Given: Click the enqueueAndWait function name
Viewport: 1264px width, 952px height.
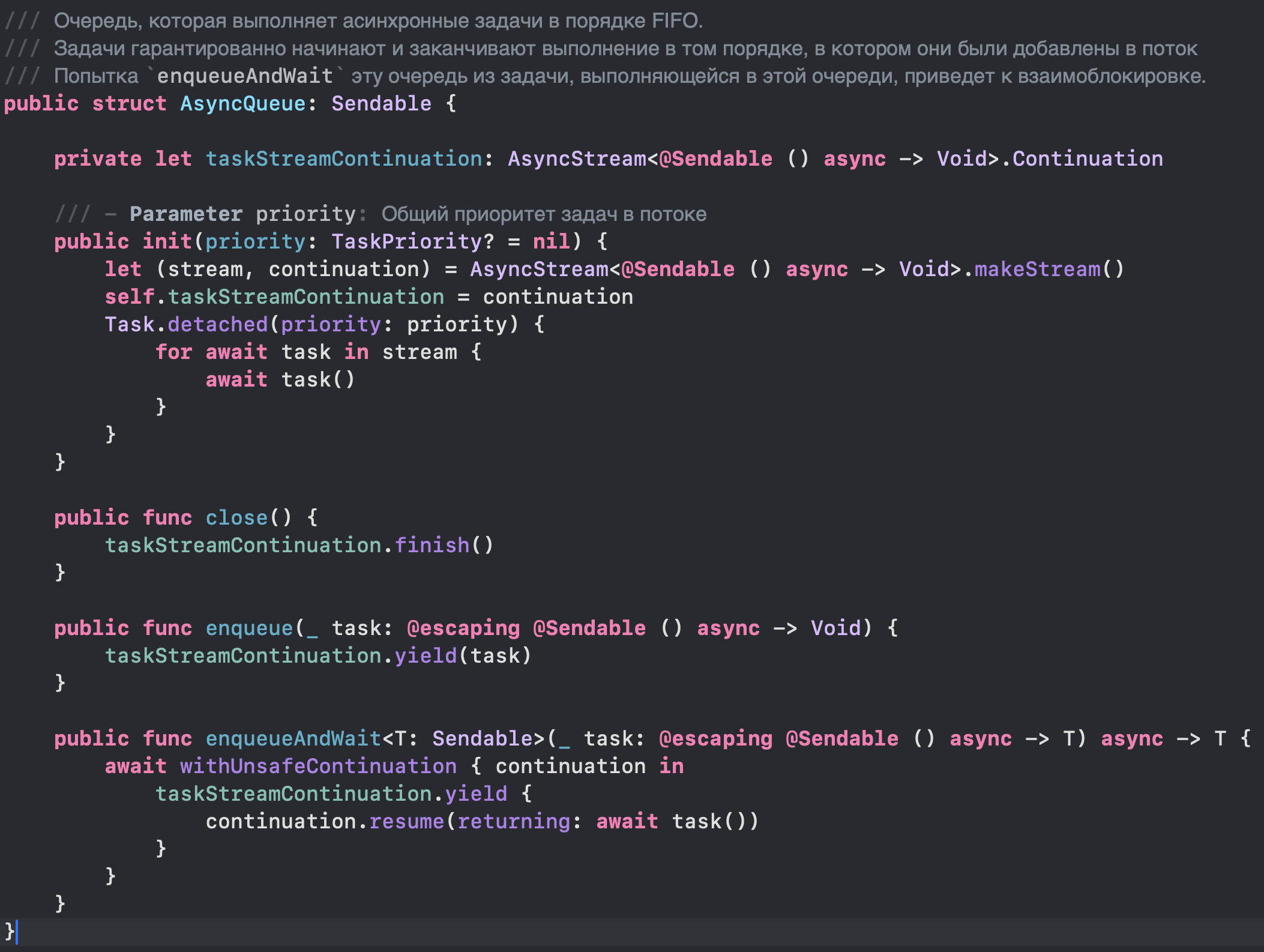Looking at the screenshot, I should (x=293, y=739).
